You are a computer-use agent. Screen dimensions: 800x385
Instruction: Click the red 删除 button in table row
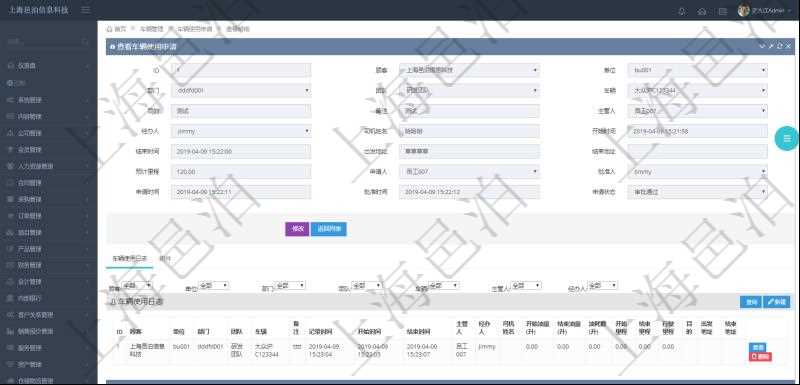[x=760, y=357]
